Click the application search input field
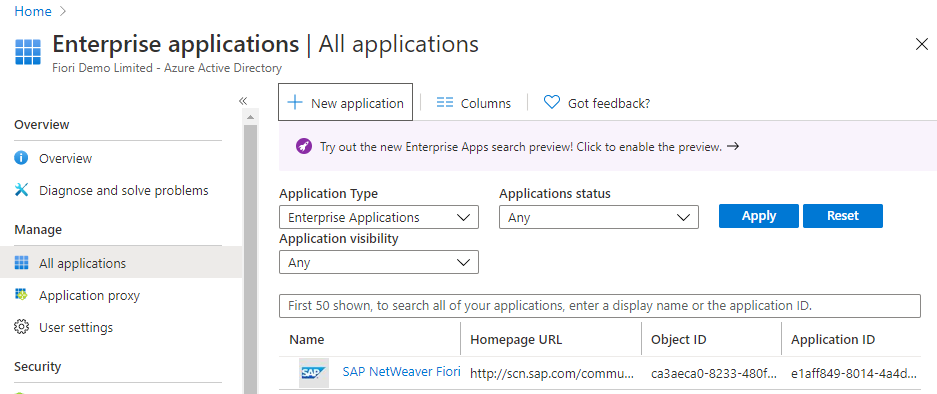The image size is (937, 394). click(x=600, y=306)
